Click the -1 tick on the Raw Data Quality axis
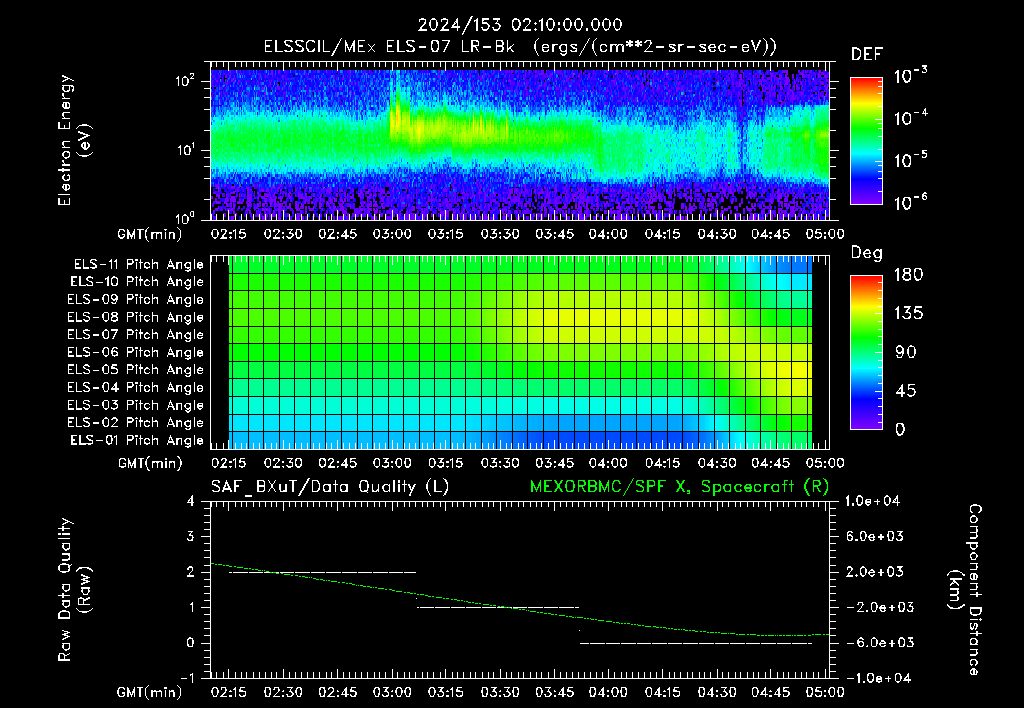Viewport: 1024px width, 708px height. pos(187,678)
